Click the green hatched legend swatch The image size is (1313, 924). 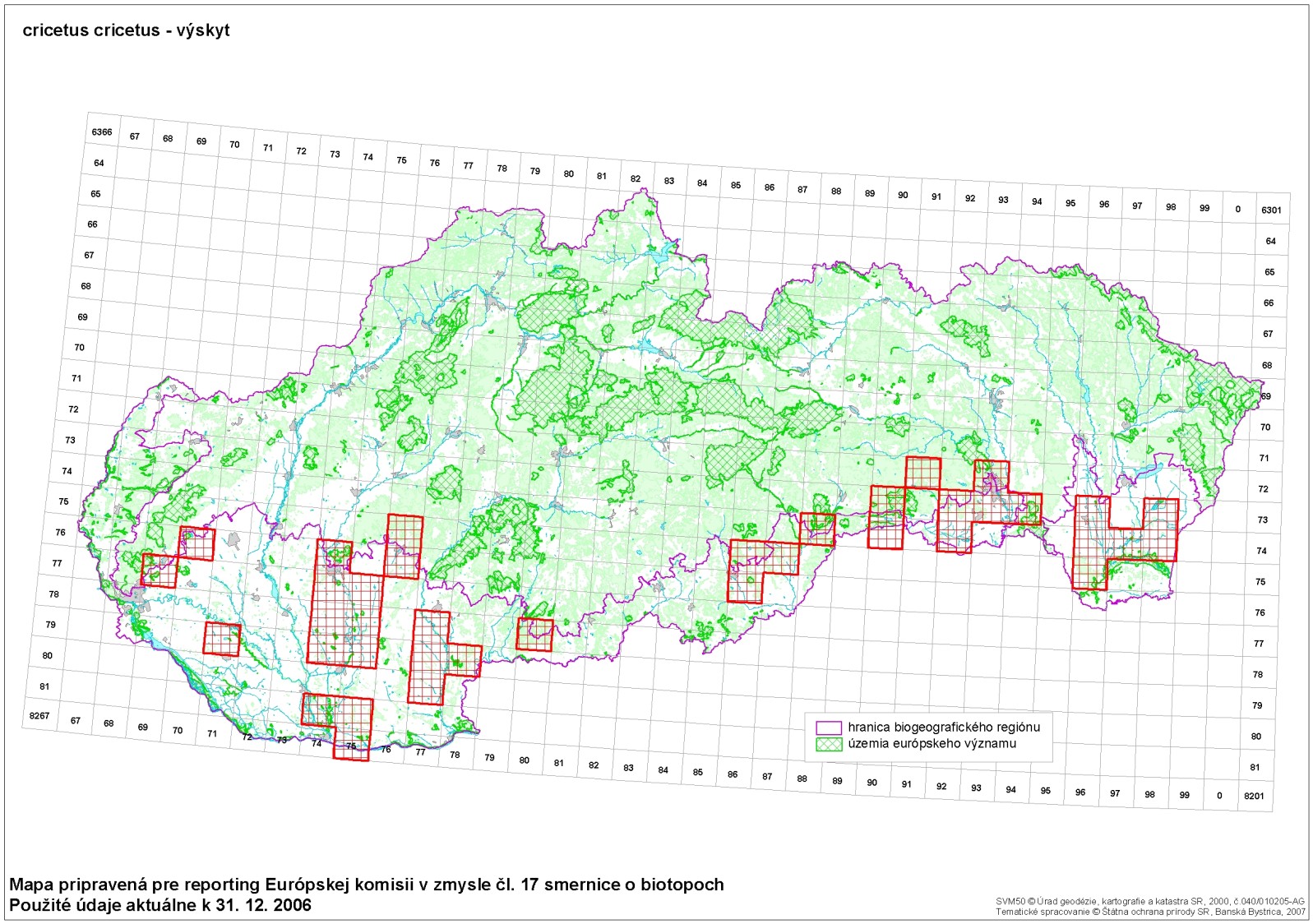point(829,744)
